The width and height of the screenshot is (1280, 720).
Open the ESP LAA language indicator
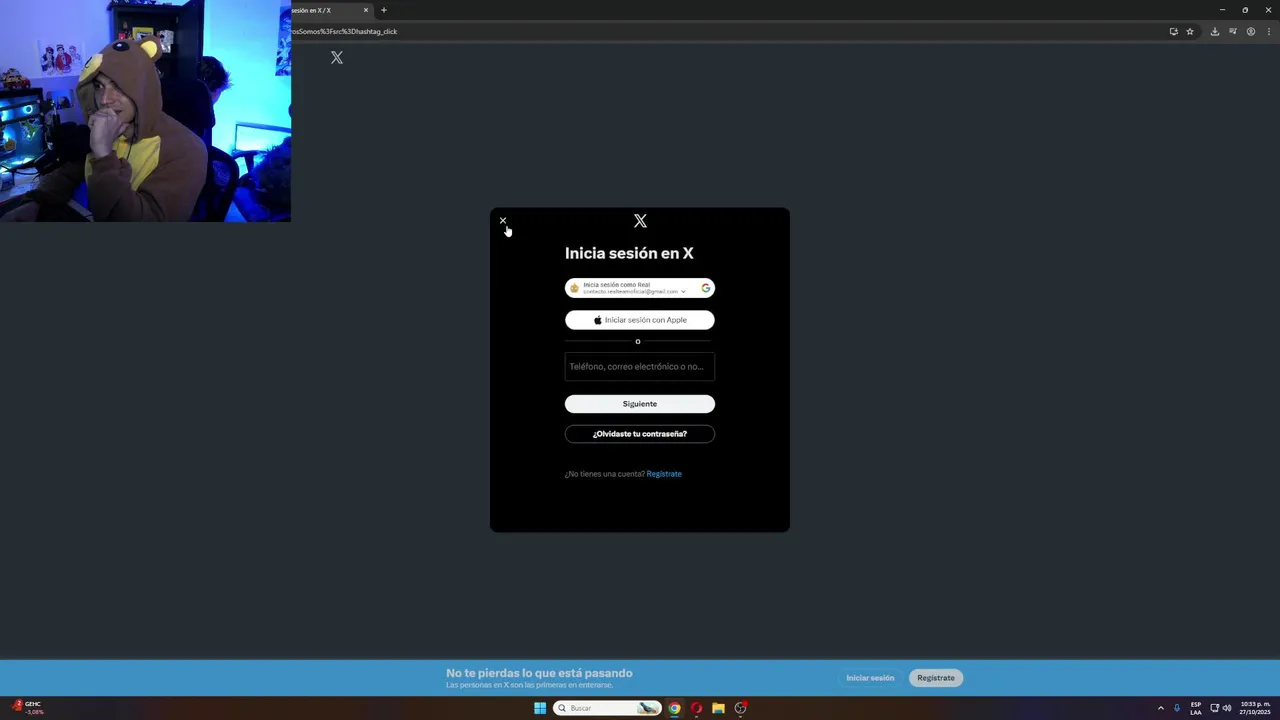pyautogui.click(x=1196, y=708)
